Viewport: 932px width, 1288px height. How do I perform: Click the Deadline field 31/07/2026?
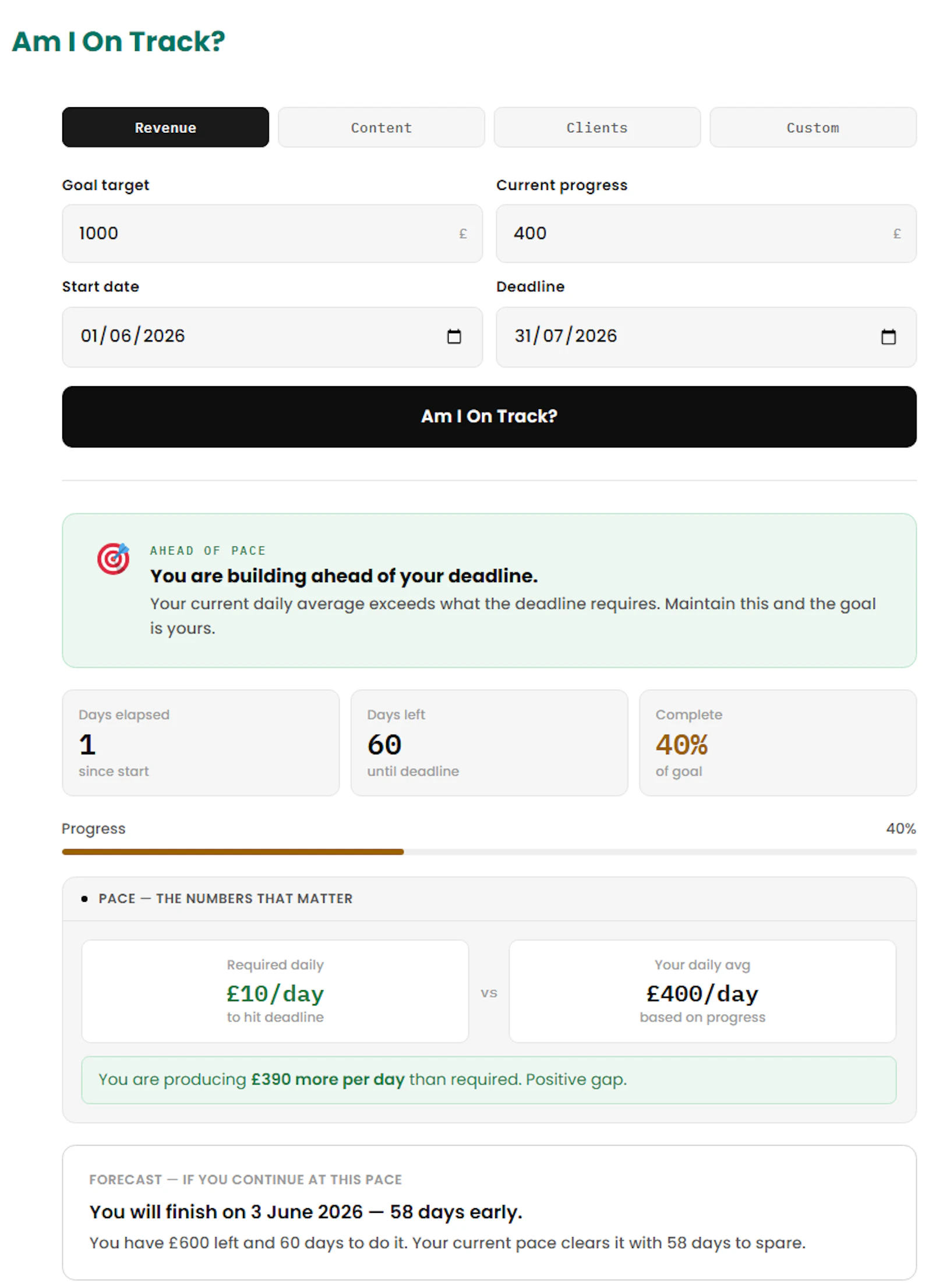[706, 337]
